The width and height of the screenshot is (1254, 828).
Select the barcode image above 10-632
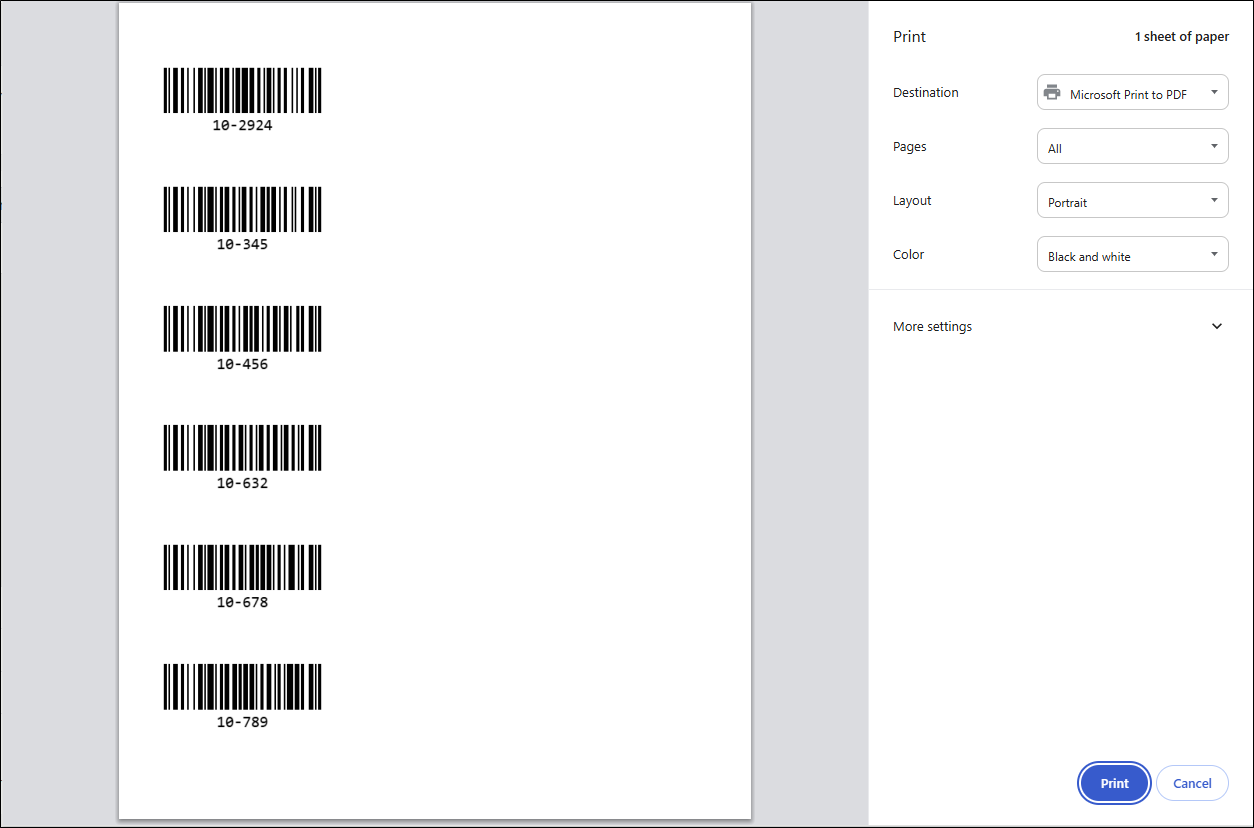coord(242,448)
